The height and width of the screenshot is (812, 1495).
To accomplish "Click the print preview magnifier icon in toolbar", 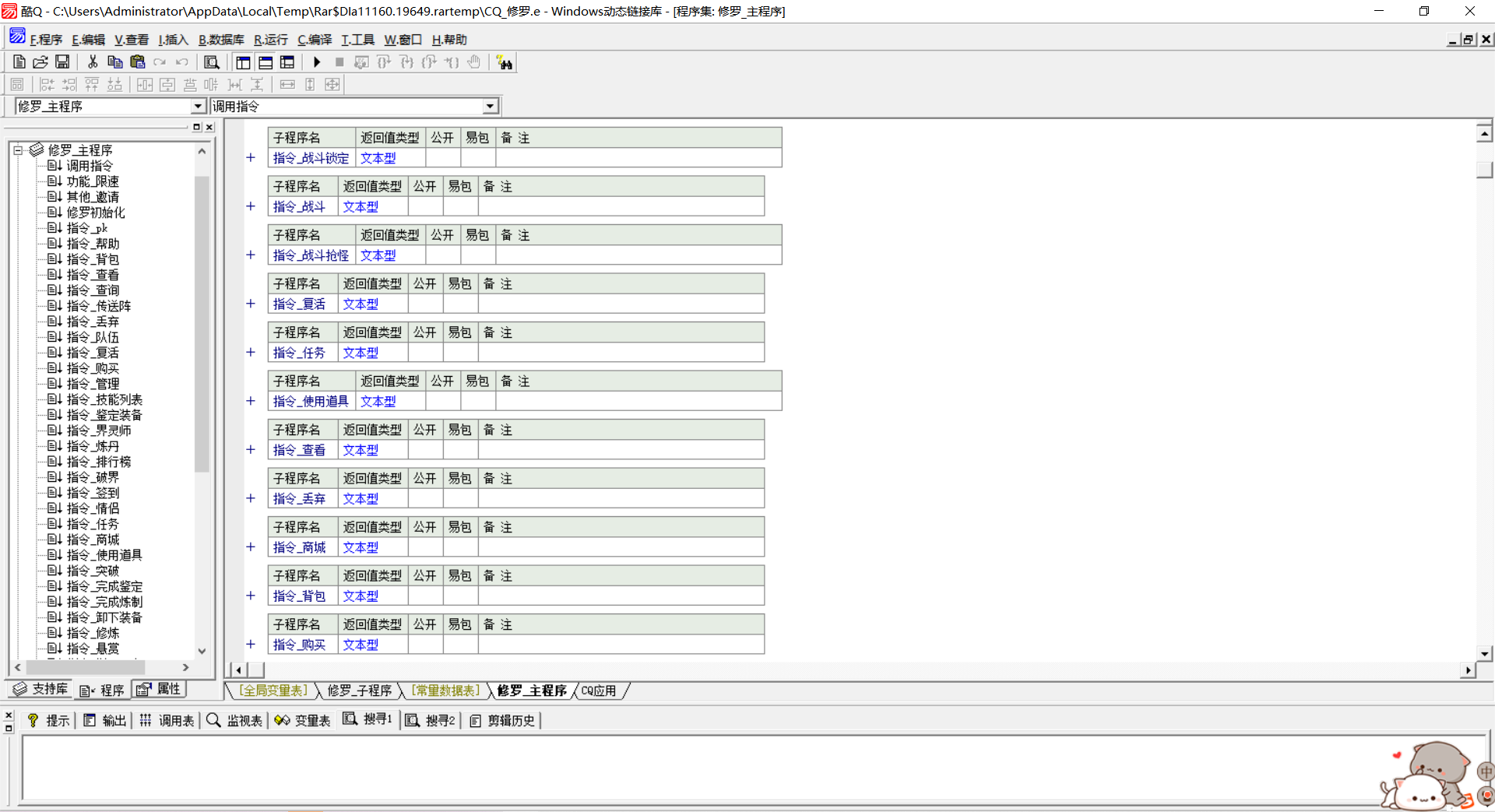I will click(211, 62).
